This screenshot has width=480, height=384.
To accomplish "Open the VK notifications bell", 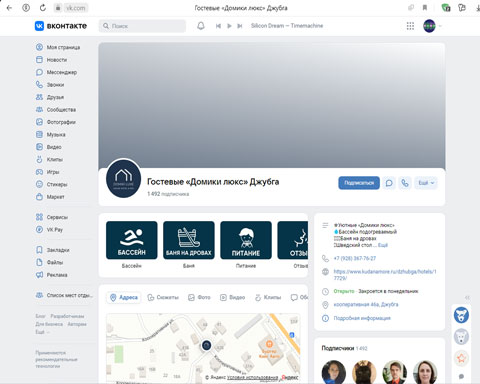I will [201, 26].
